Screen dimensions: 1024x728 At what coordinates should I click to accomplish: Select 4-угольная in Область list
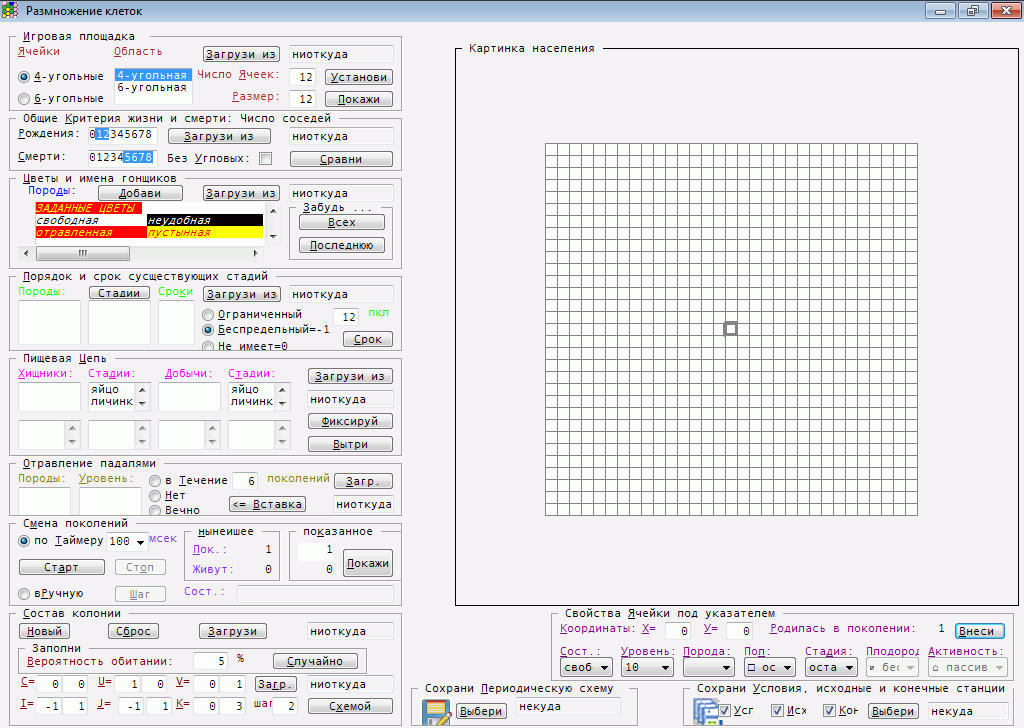(153, 75)
